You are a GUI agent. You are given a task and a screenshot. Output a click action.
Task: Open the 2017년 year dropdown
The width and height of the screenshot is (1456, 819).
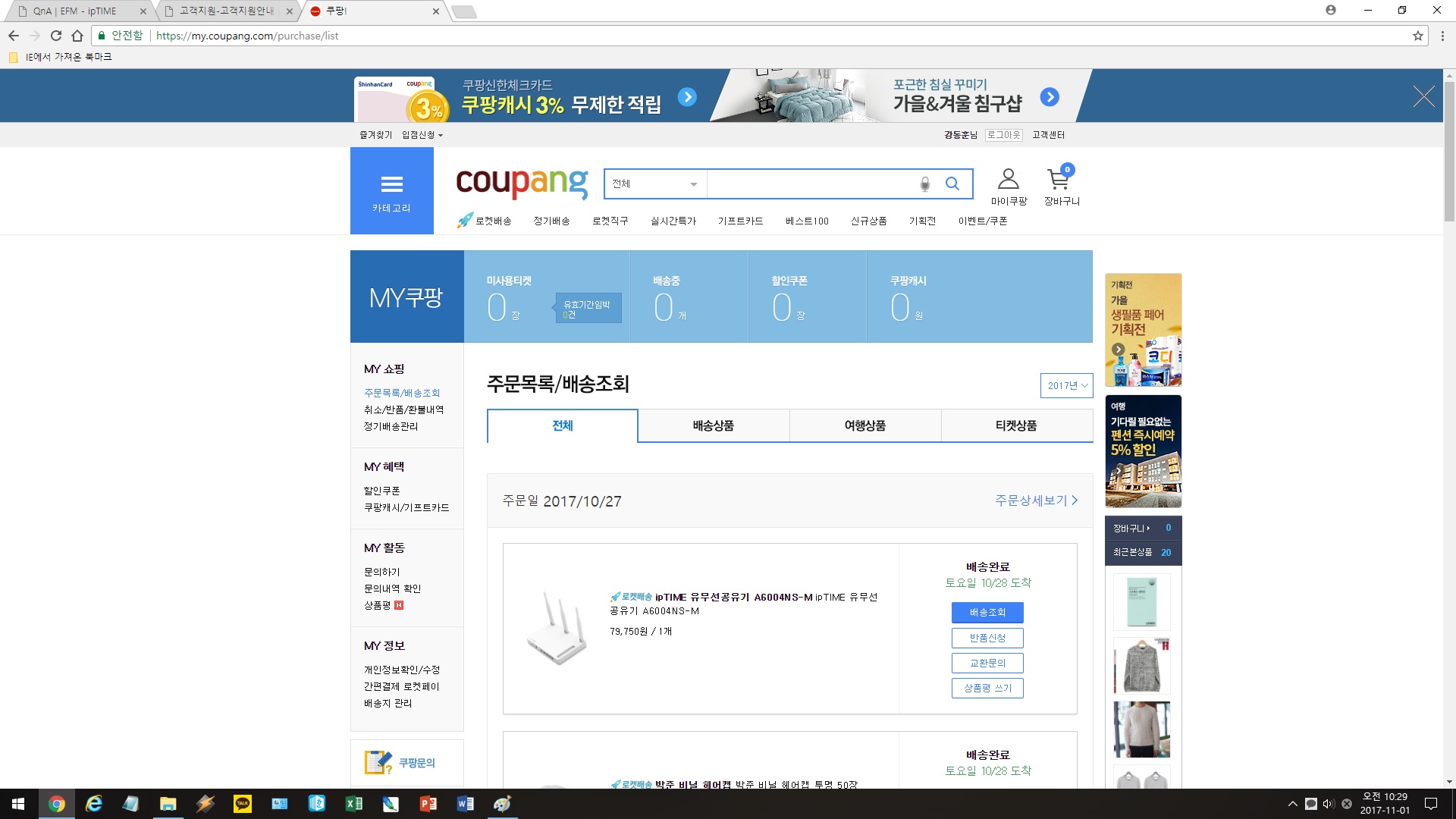[x=1066, y=385]
